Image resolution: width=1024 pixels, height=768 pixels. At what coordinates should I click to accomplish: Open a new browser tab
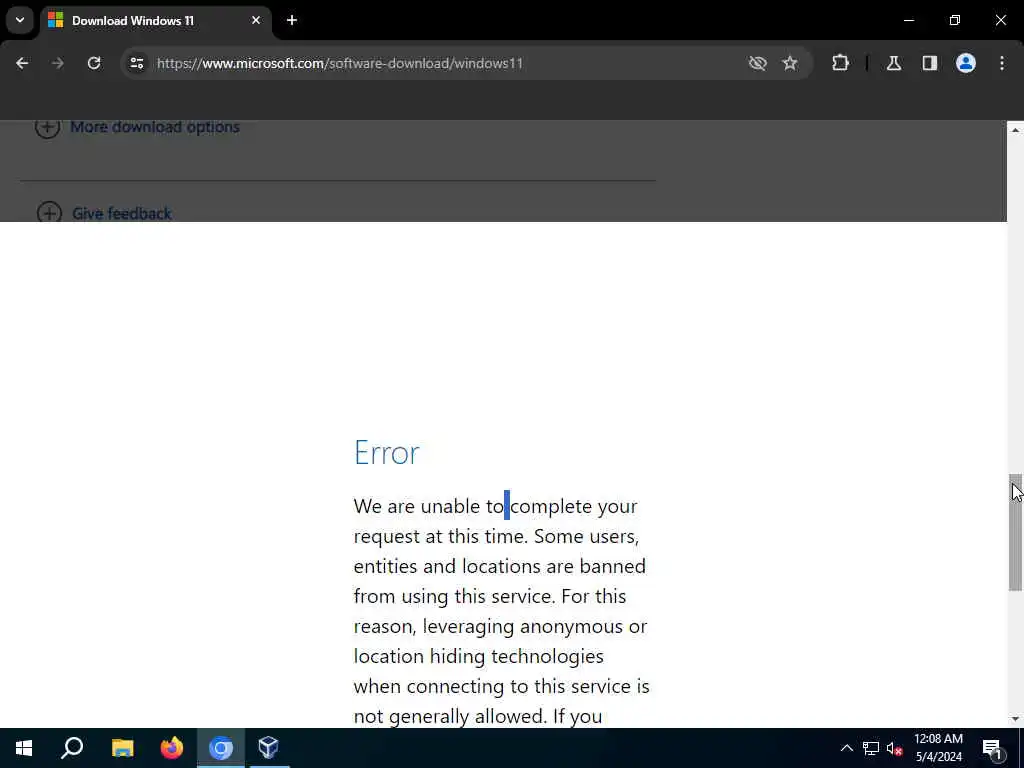pyautogui.click(x=292, y=20)
